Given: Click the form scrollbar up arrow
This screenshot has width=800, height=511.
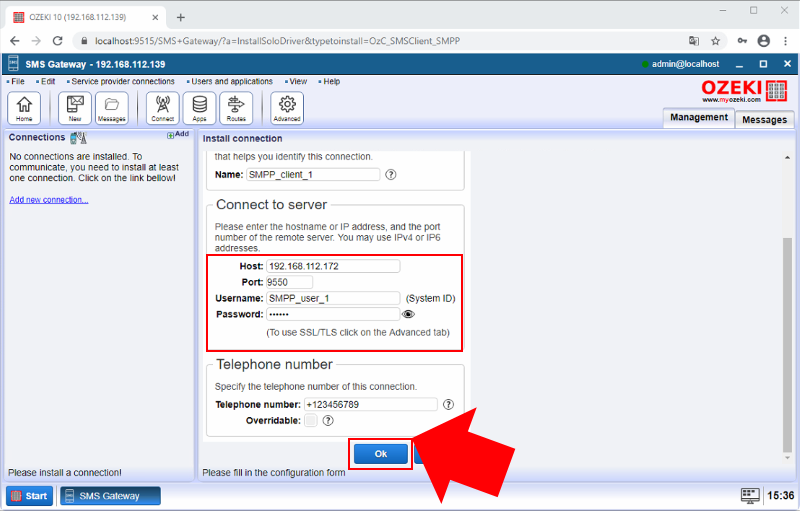Looking at the screenshot, I should click(787, 158).
